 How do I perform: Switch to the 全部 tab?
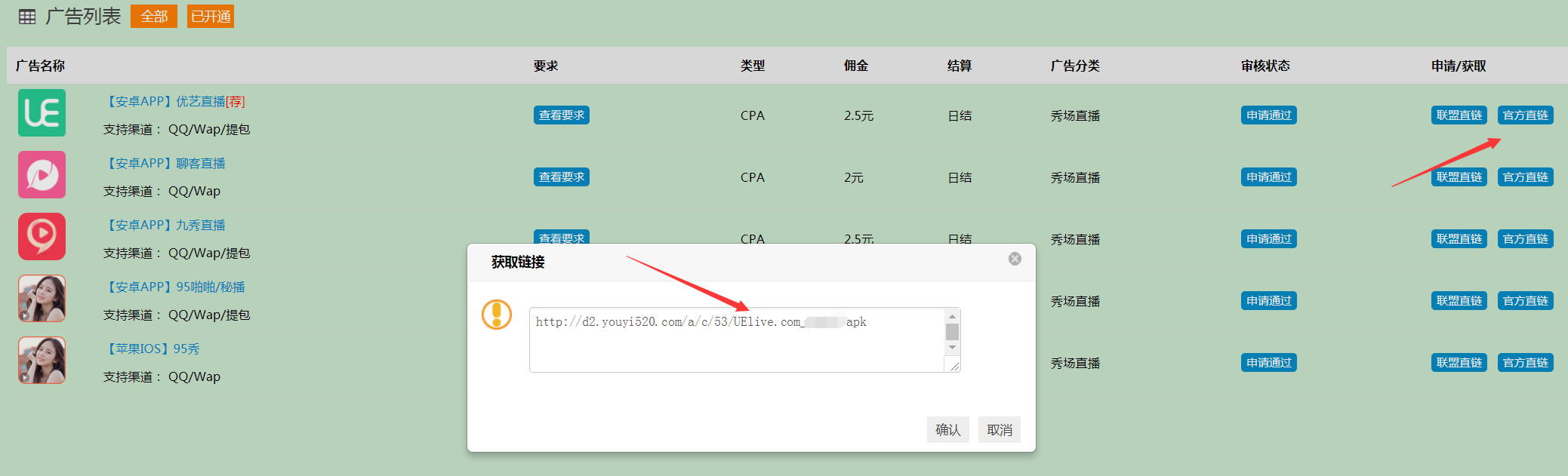pyautogui.click(x=154, y=17)
